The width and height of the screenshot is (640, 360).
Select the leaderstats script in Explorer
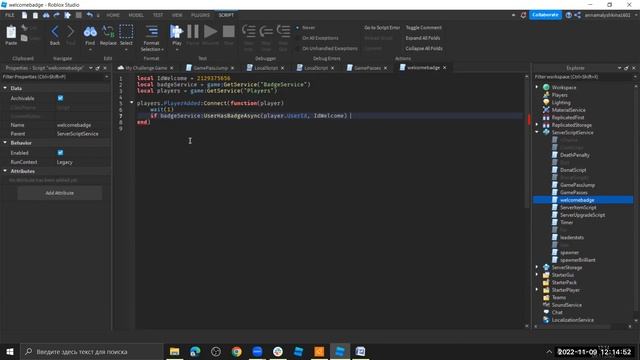(x=571, y=238)
